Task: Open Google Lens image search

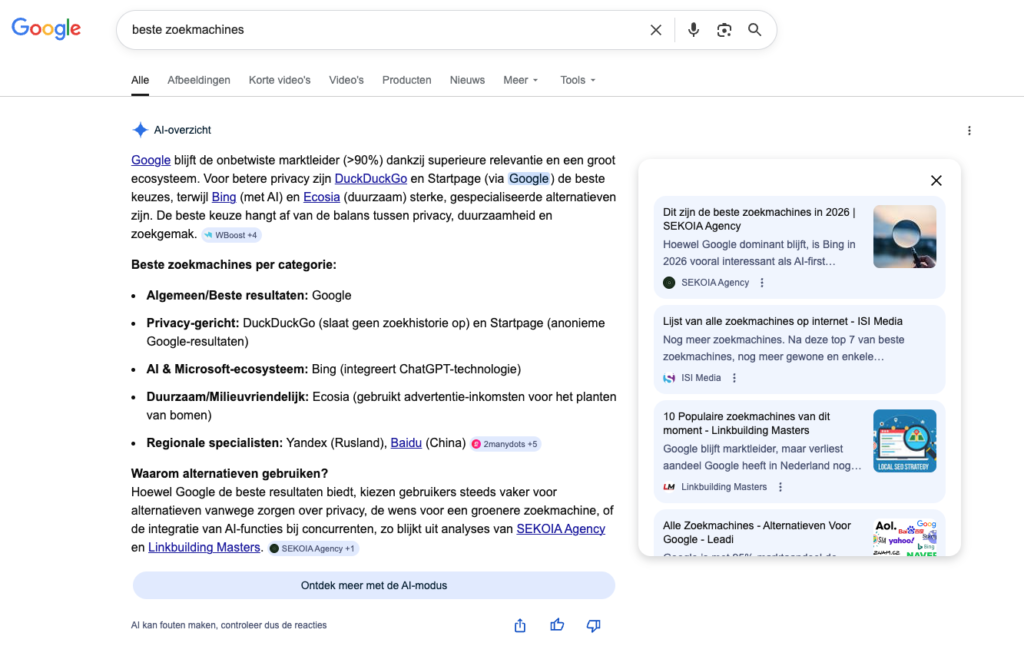Action: tap(724, 30)
